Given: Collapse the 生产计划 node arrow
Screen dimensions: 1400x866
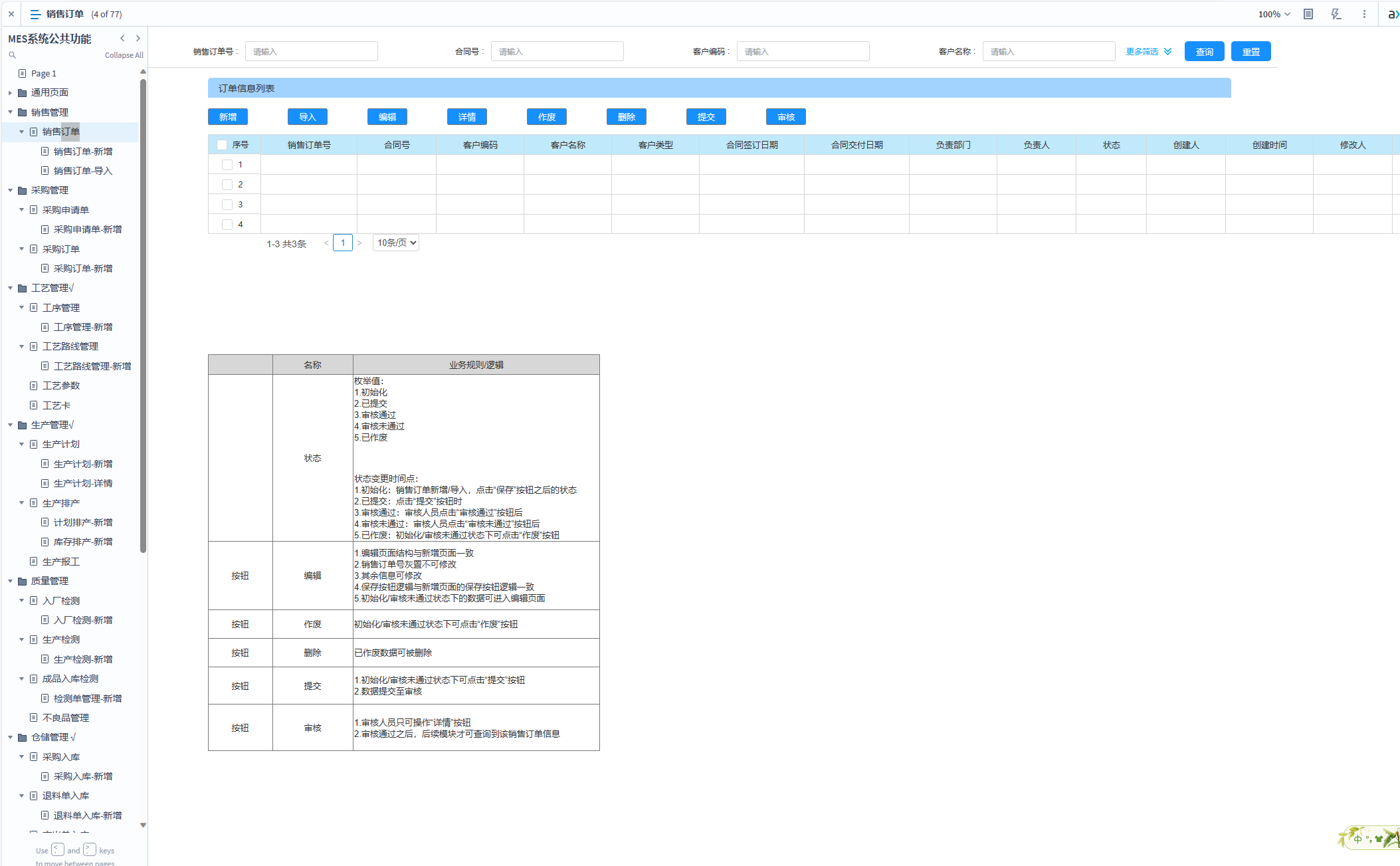Looking at the screenshot, I should [x=21, y=444].
